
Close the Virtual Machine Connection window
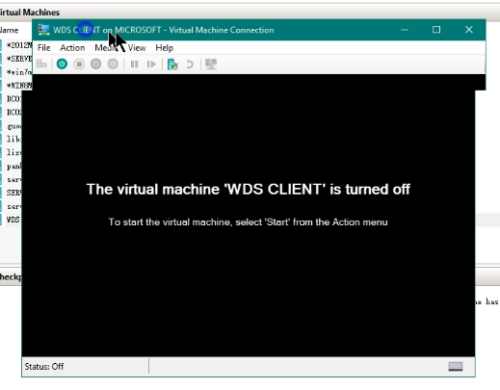[469, 30]
